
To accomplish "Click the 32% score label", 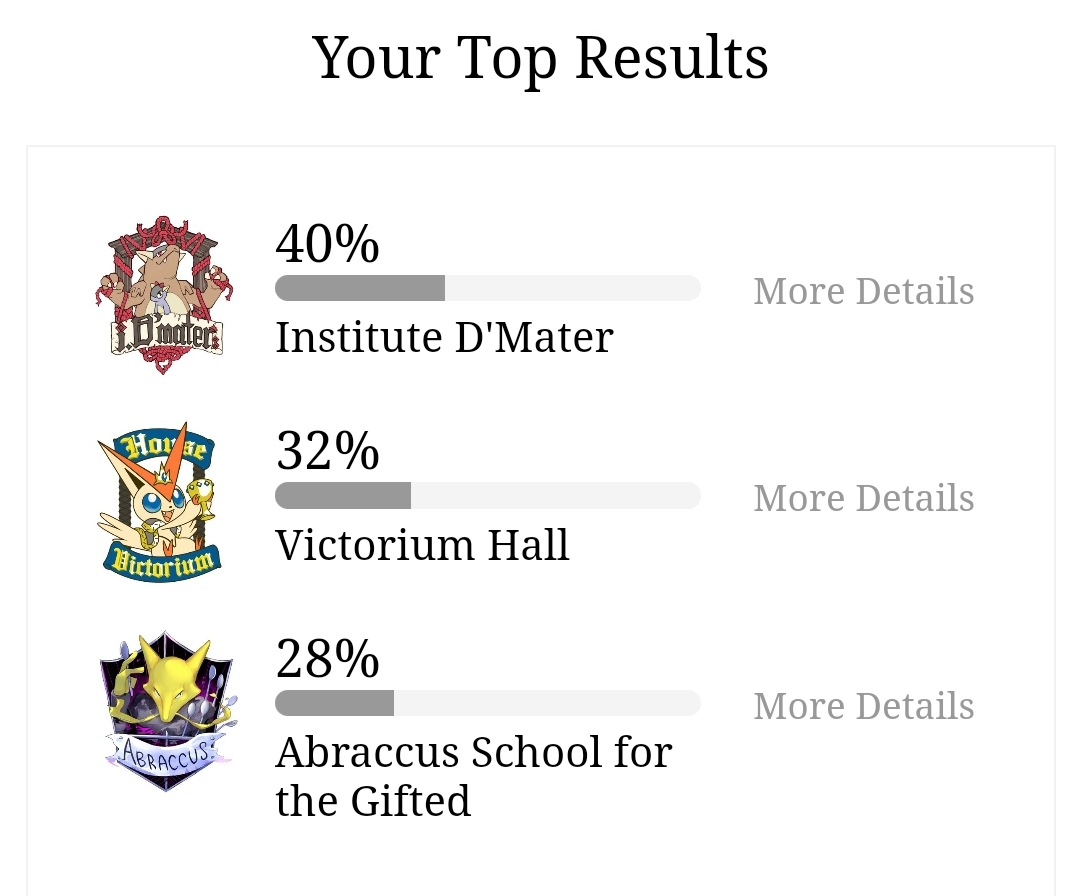I will [327, 451].
